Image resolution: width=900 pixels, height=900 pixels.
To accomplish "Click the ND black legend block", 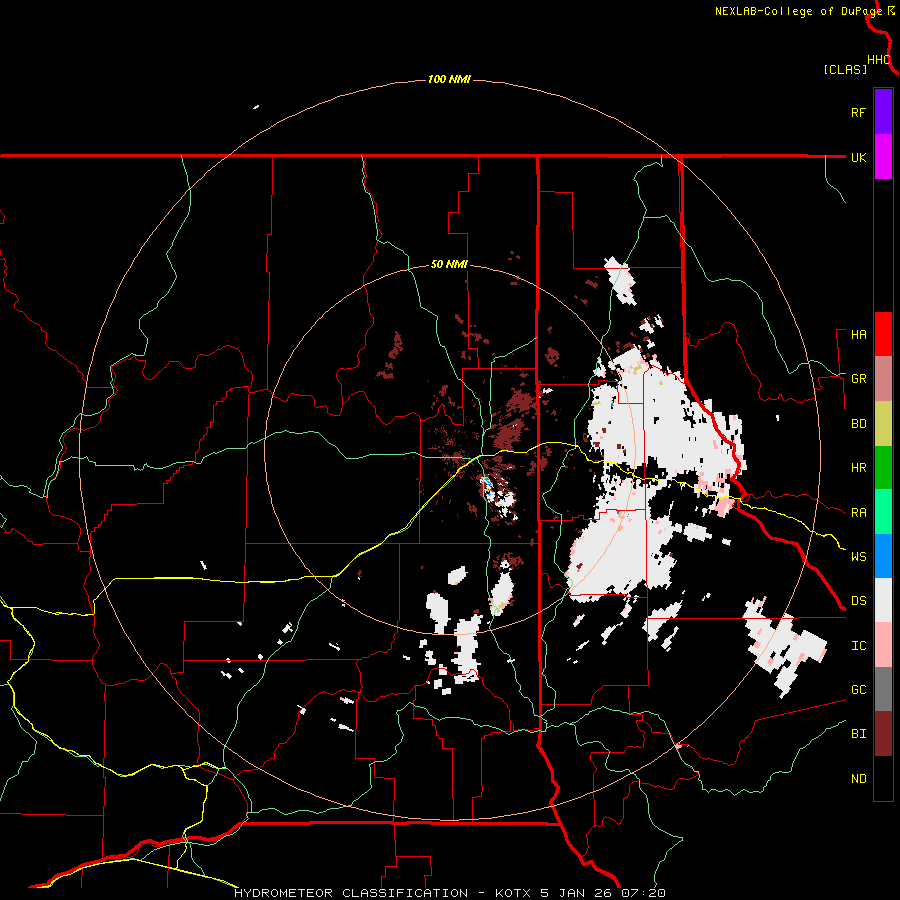I will click(883, 778).
